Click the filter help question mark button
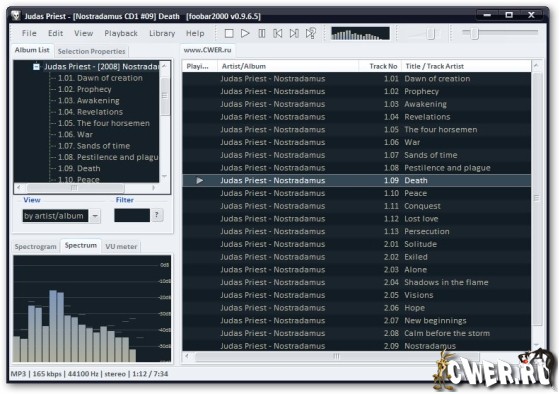The image size is (560, 394). click(156, 215)
